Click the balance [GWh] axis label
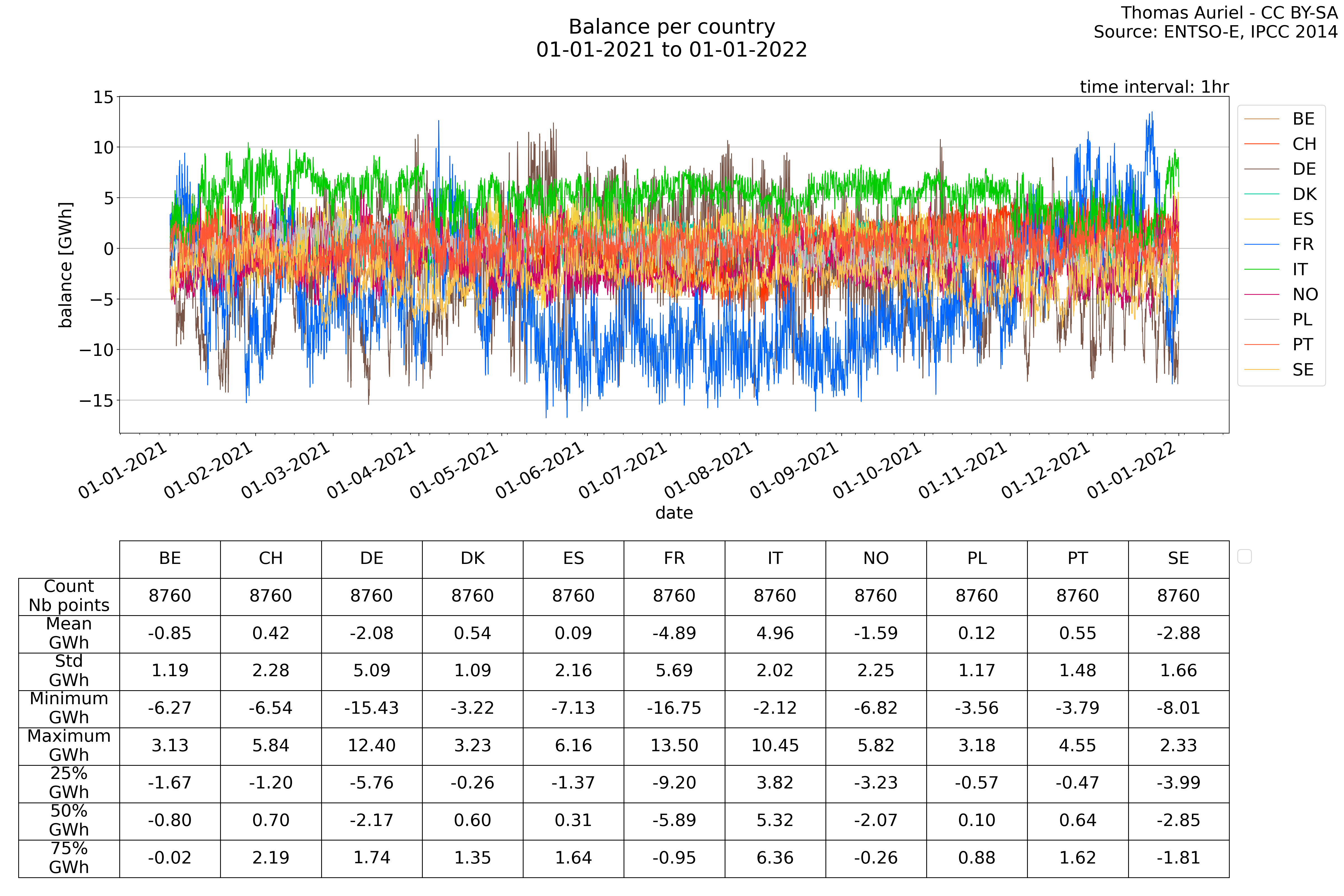The image size is (1344, 896). pos(66,265)
